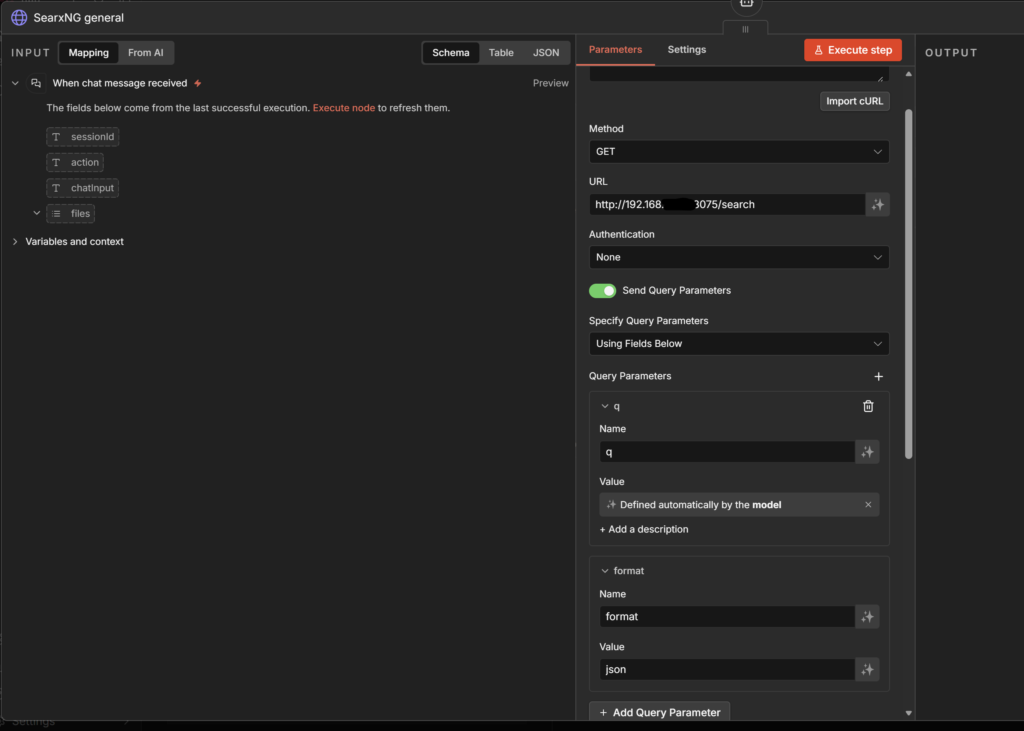Screen dimensions: 1024x731
Task: Click the Import cURL button
Action: pyautogui.click(x=854, y=101)
